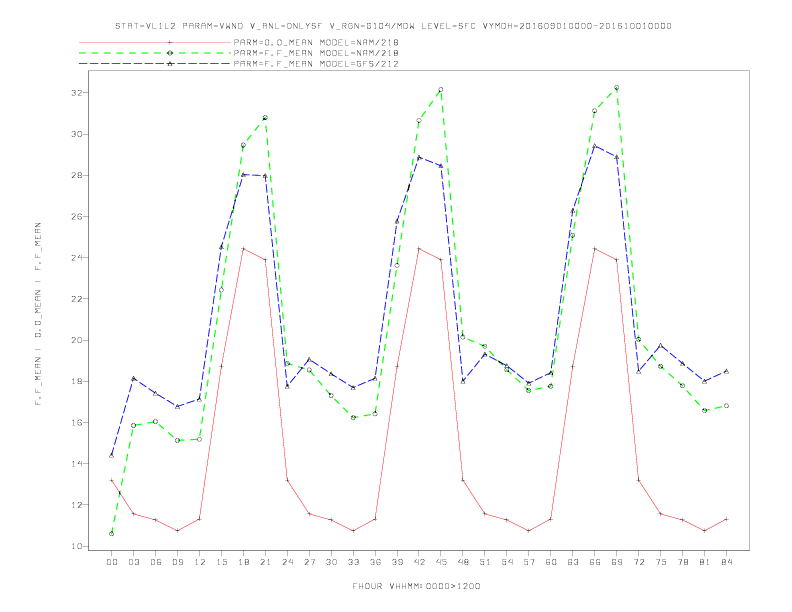Click x-axis forecast hour label 75
Viewport: 792px width, 612px height.
[x=661, y=562]
